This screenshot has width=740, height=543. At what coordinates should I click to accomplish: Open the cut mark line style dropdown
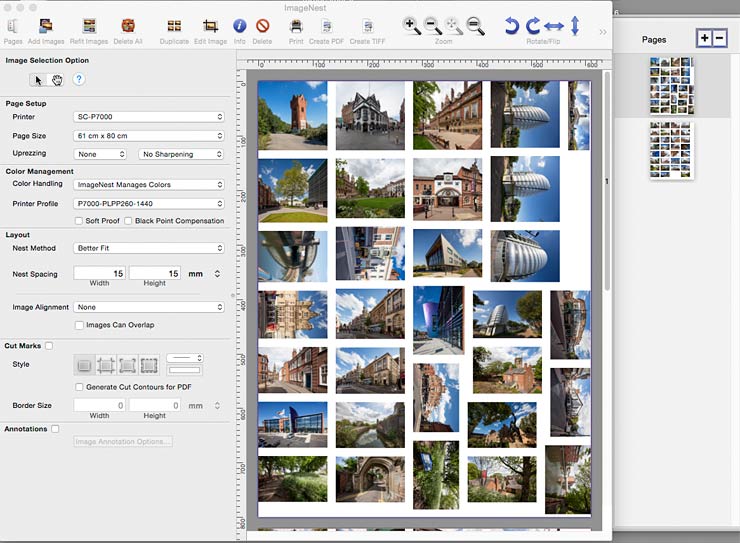(185, 358)
